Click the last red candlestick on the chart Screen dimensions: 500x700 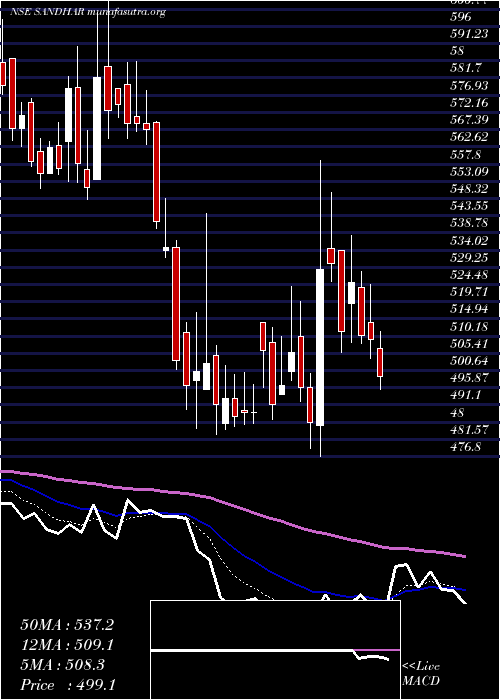pyautogui.click(x=380, y=362)
